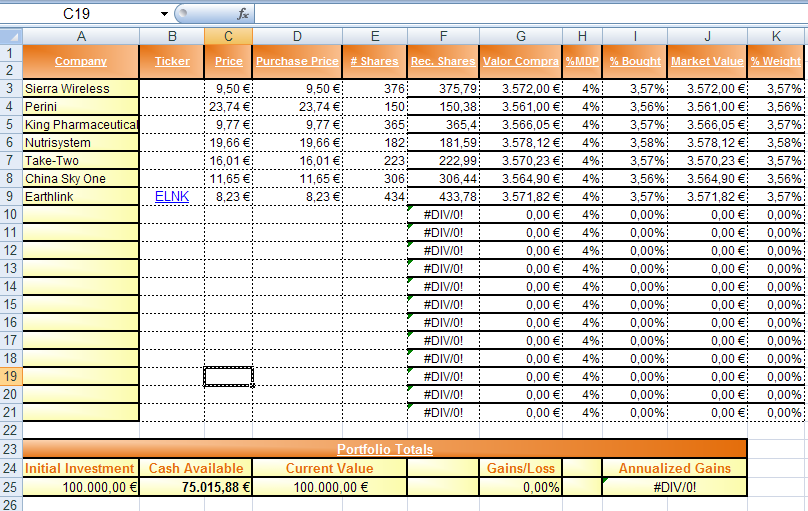Image resolution: width=808 pixels, height=511 pixels.
Task: Click the #DIV/0! cell in row 21
Action: [x=443, y=413]
